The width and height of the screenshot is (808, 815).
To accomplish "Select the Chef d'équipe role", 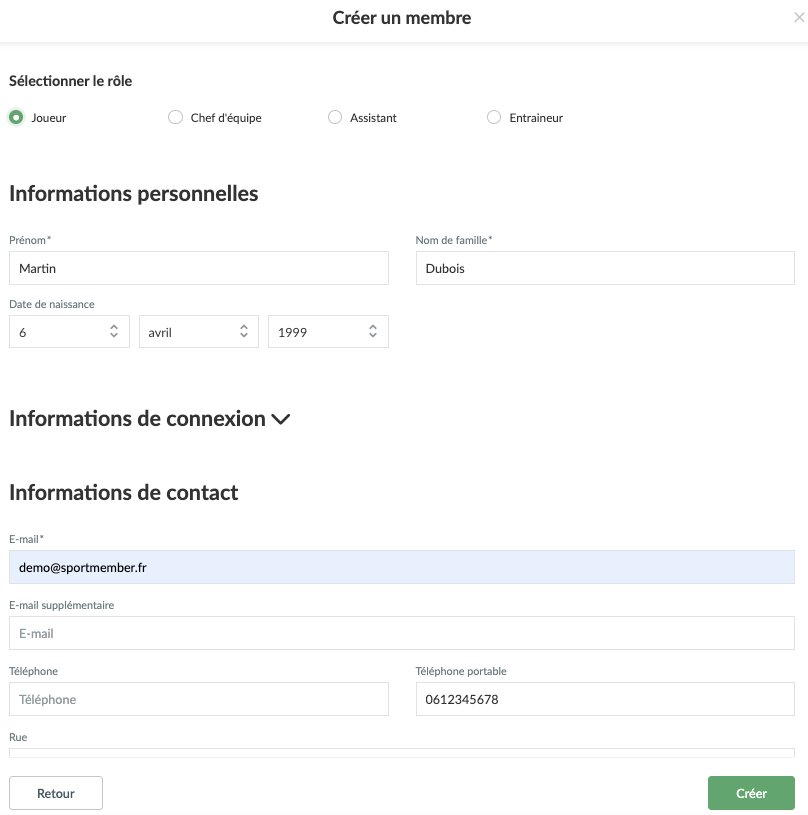I will pos(175,117).
